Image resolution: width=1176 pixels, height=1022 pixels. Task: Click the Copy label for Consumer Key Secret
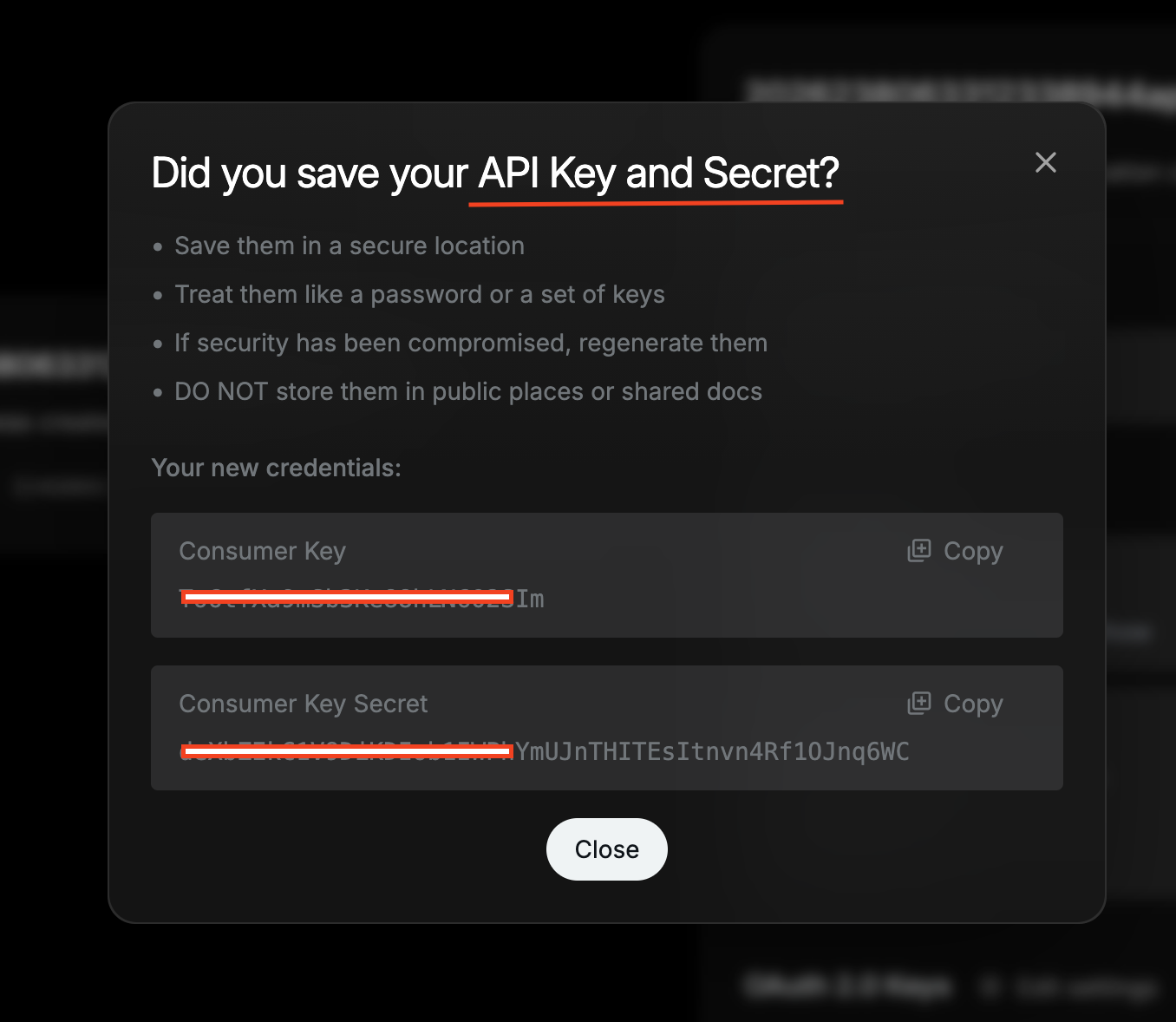coord(973,704)
